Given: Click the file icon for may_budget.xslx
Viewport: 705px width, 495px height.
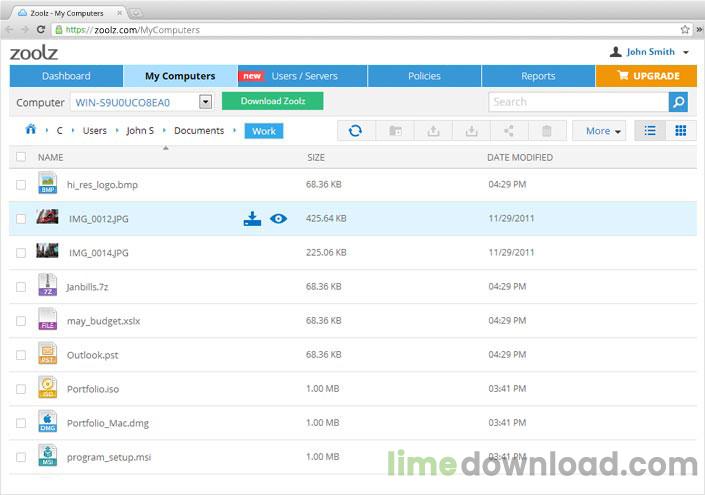Looking at the screenshot, I should point(48,319).
